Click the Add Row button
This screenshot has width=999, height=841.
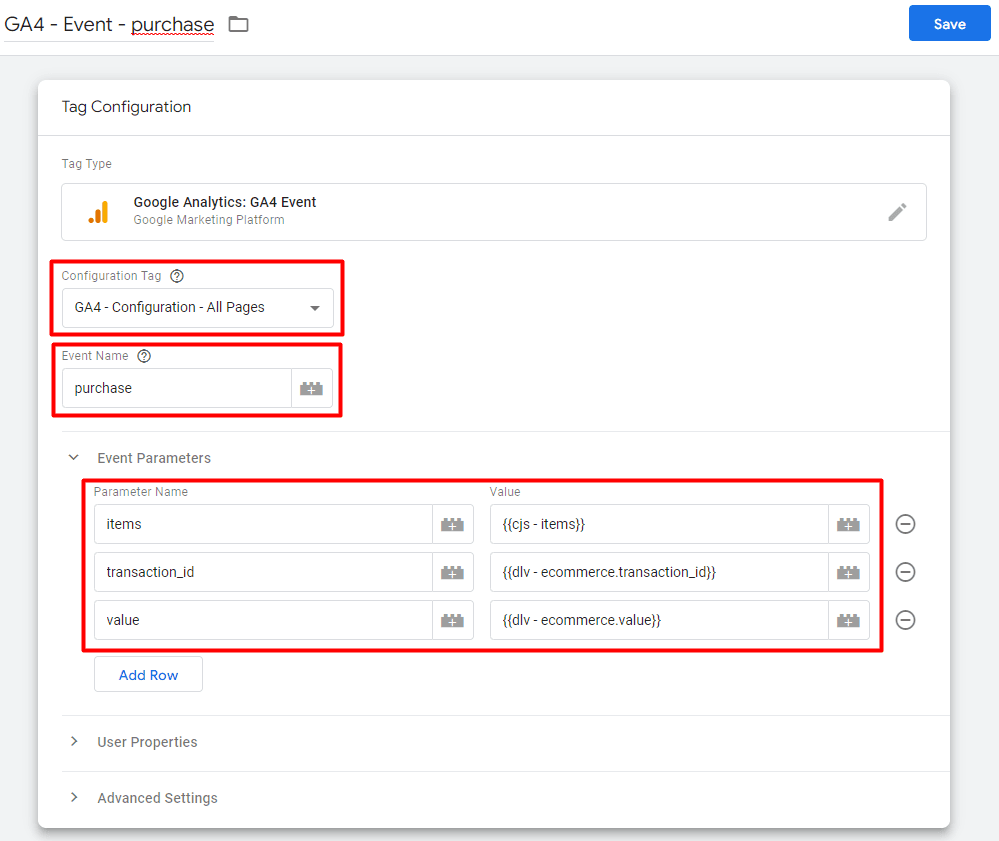point(148,675)
